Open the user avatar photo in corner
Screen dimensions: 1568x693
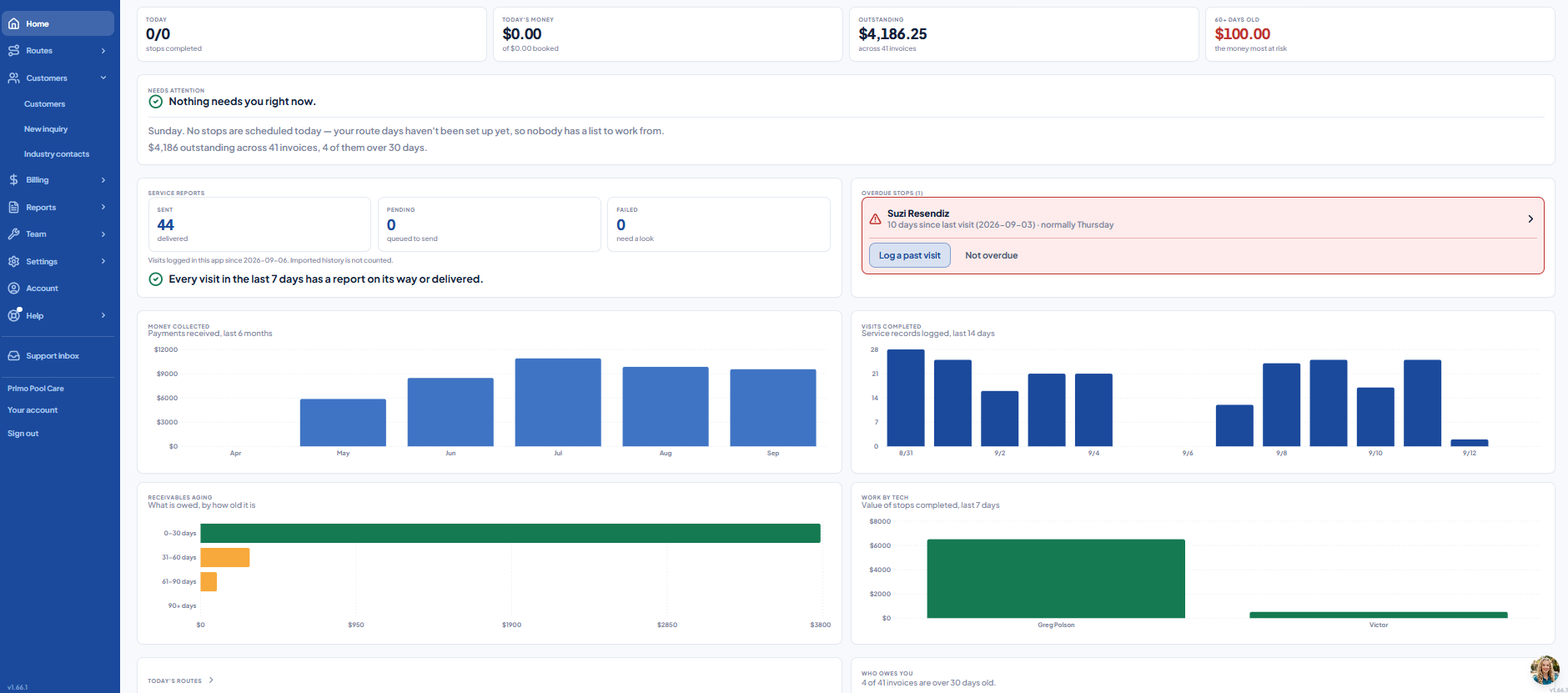pos(1545,670)
